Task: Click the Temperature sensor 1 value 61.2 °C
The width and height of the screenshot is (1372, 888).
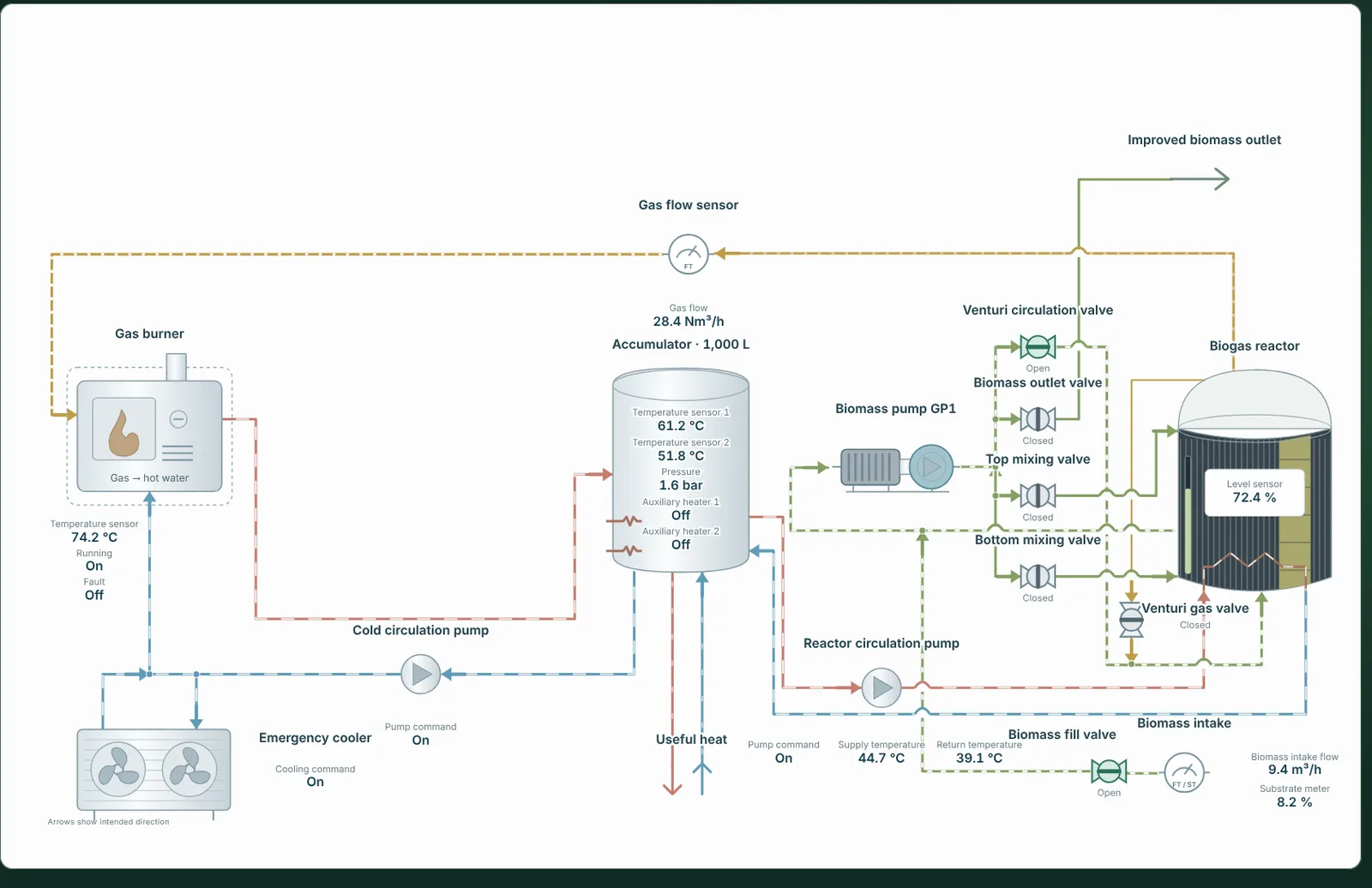Action: point(681,426)
